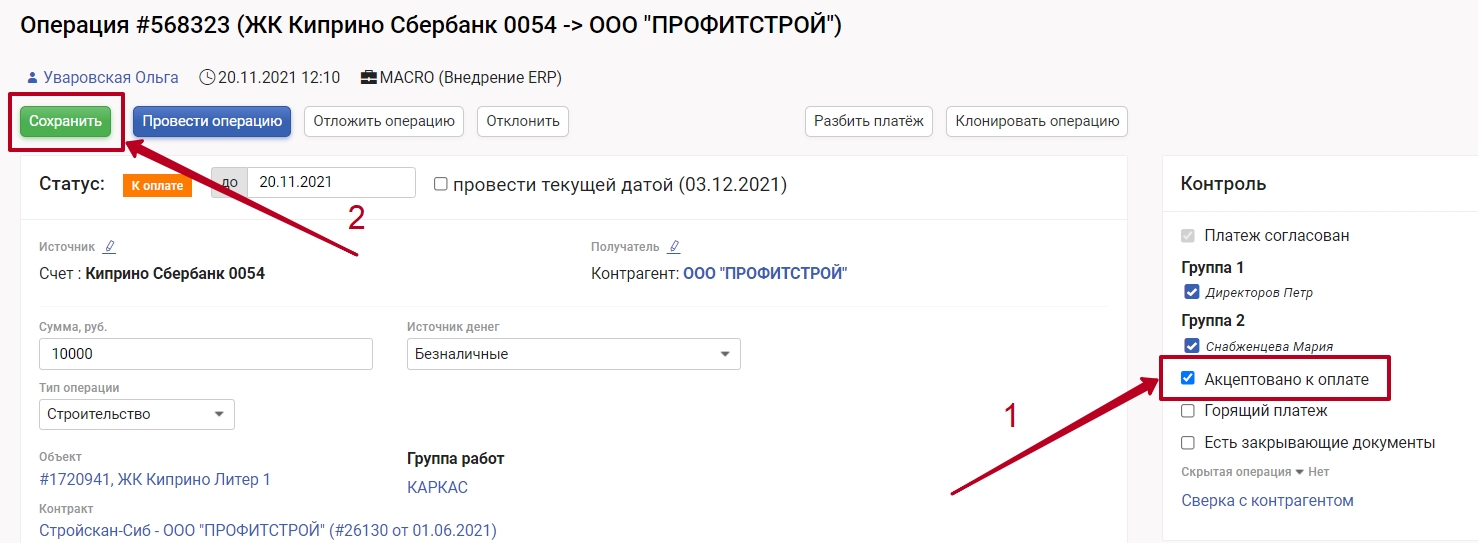Viewport: 1478px width, 543px height.
Task: Click Отложить операцию button
Action: [x=384, y=122]
